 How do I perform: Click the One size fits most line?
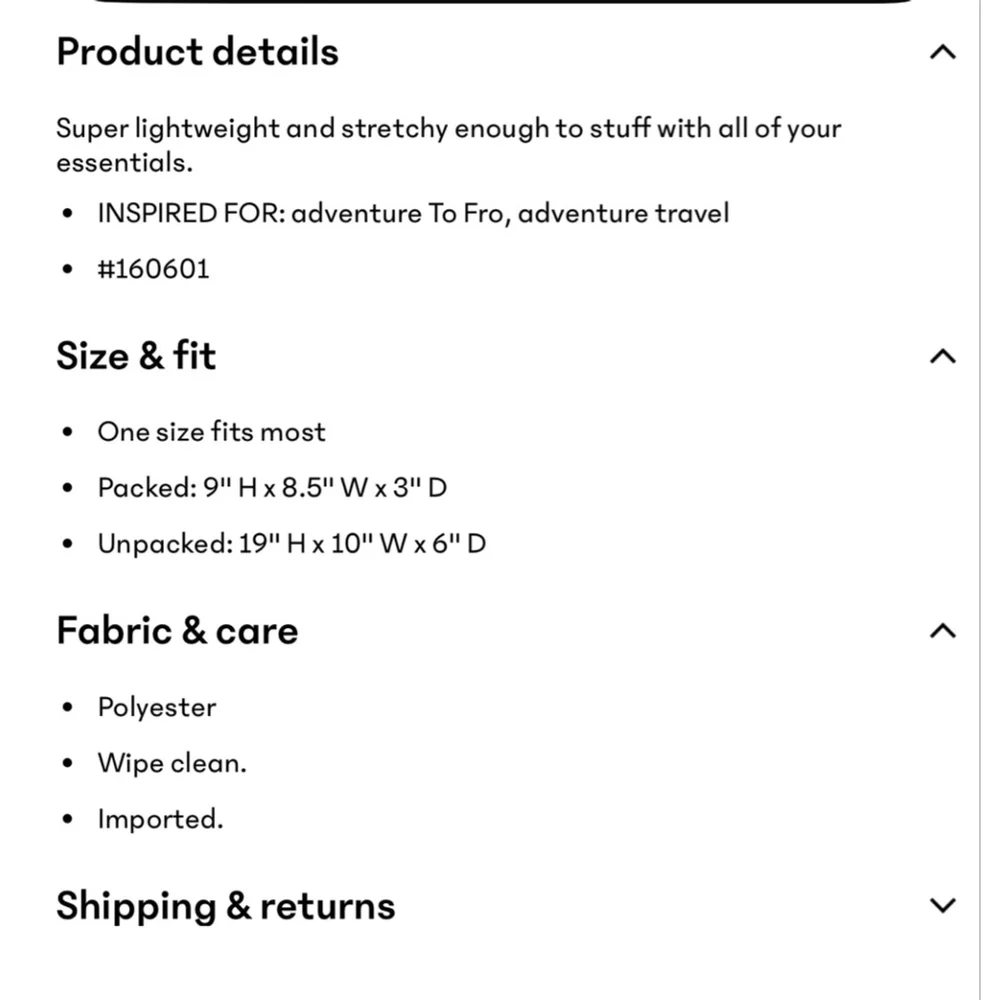212,432
